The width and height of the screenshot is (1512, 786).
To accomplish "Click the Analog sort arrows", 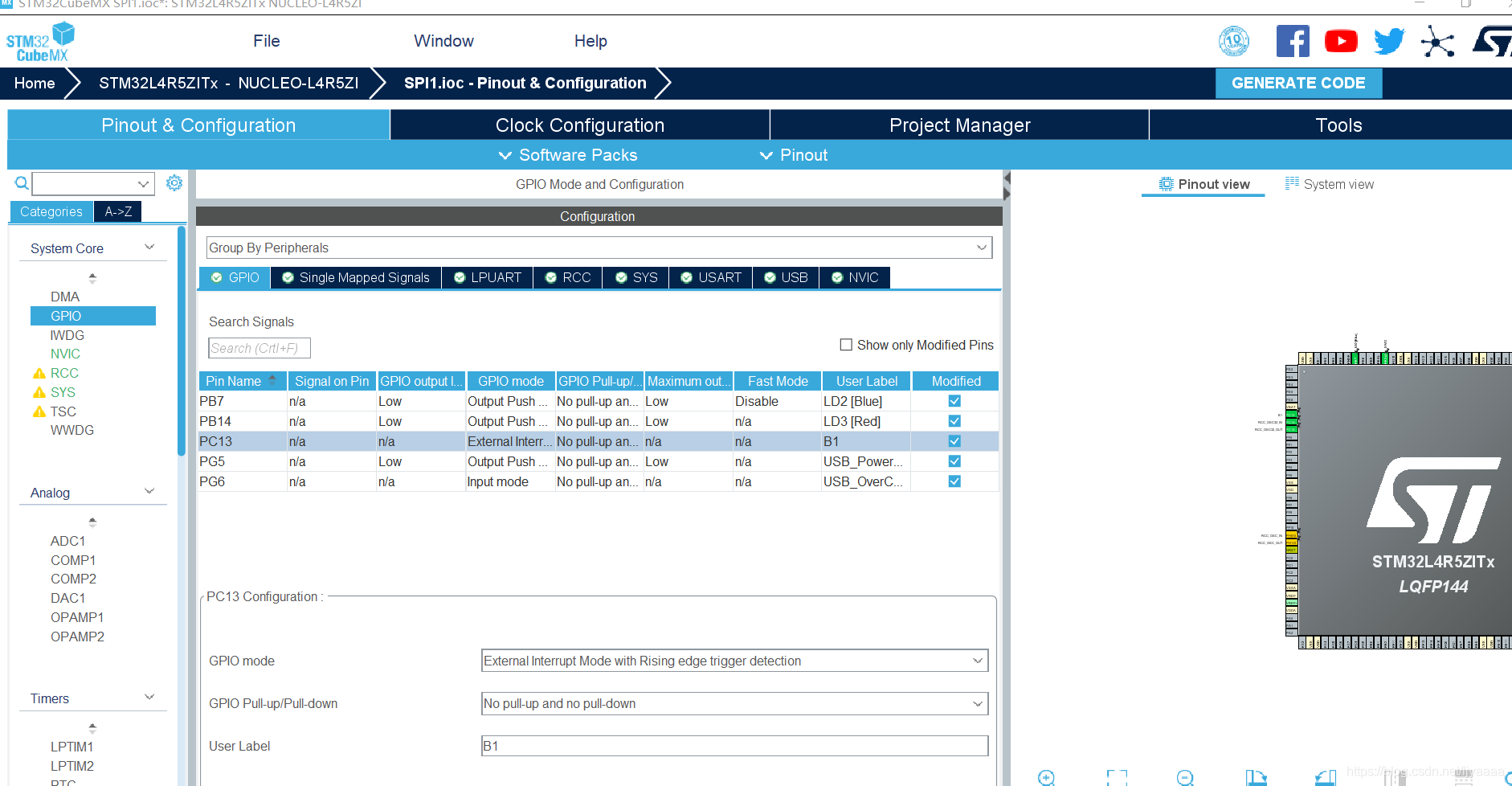I will [x=92, y=522].
